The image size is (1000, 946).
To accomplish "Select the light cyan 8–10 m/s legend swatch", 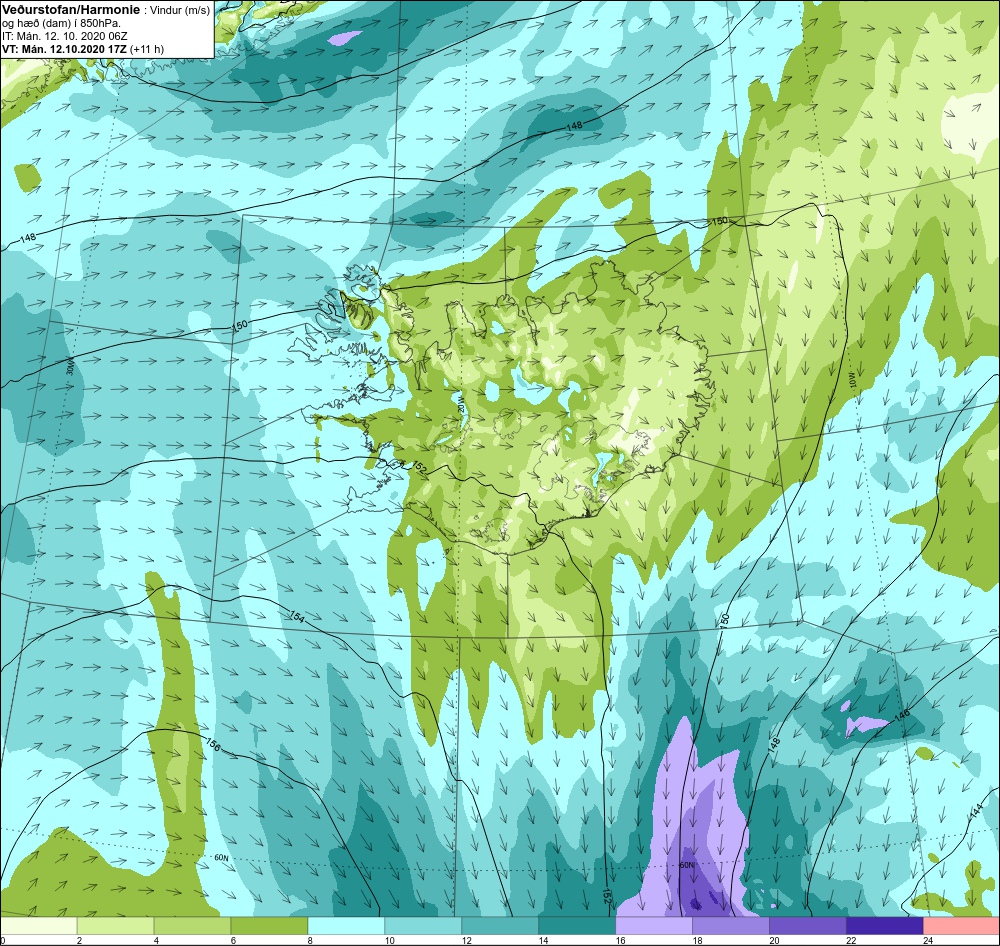I will (346, 926).
